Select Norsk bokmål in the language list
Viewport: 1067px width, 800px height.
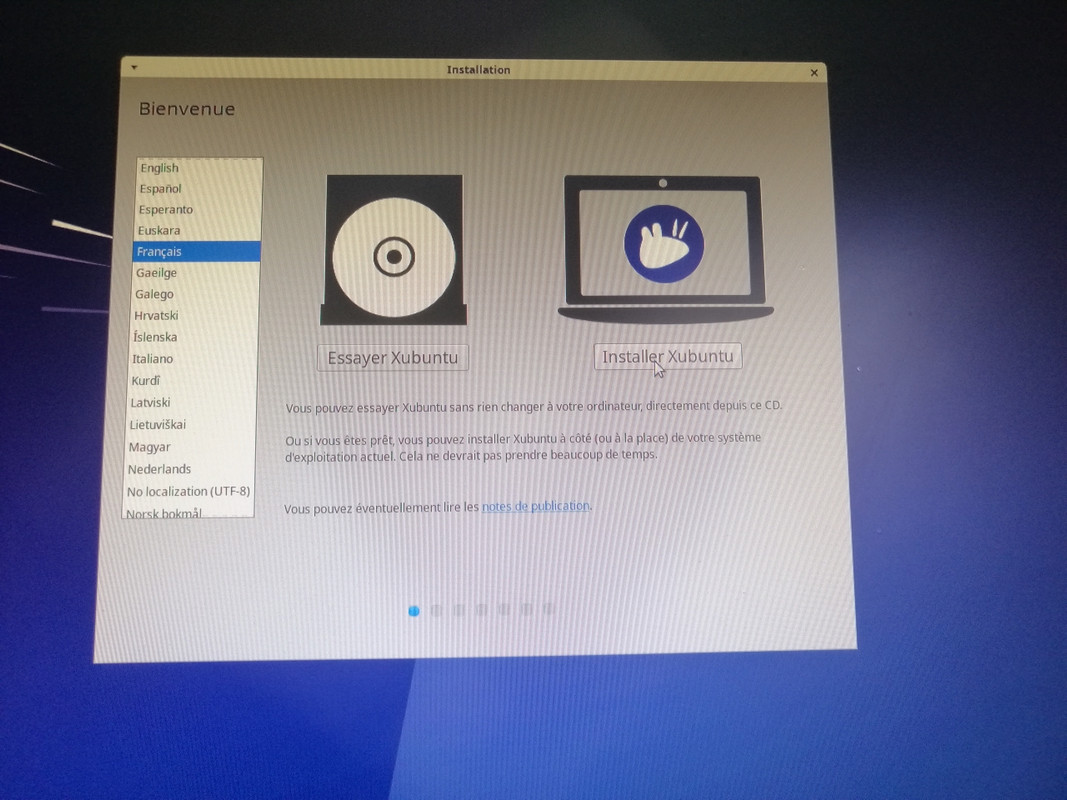click(188, 512)
